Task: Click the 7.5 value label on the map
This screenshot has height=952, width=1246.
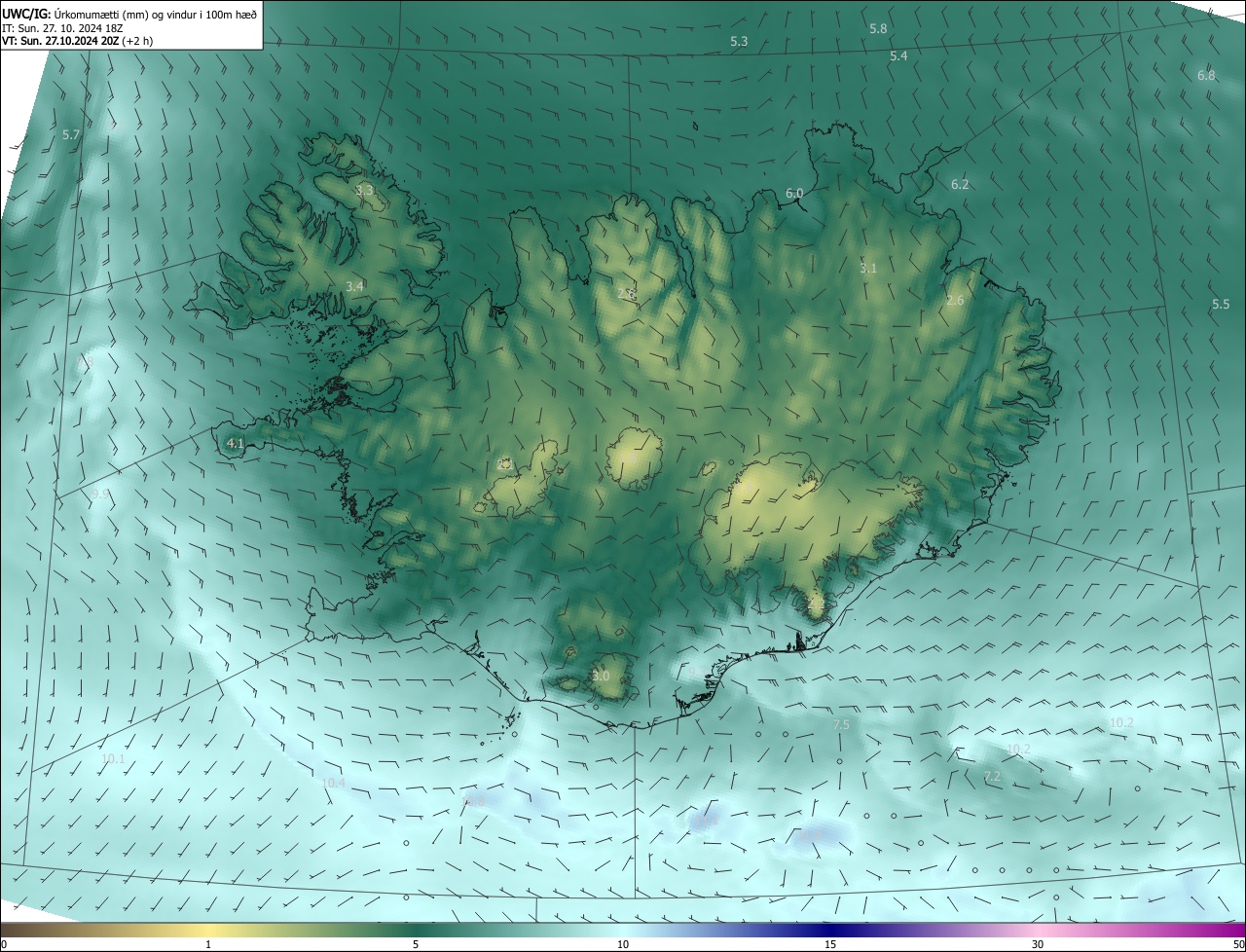Action: (x=841, y=725)
